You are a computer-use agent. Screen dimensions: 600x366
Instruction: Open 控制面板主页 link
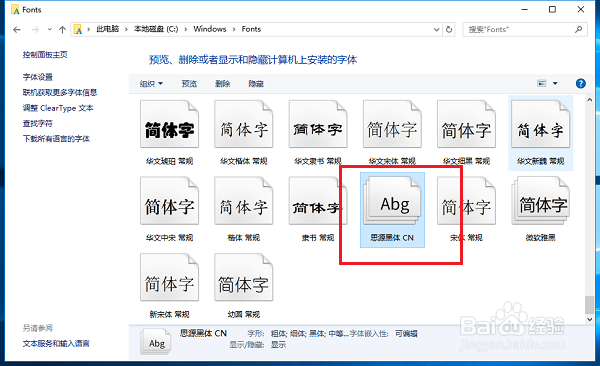point(45,55)
